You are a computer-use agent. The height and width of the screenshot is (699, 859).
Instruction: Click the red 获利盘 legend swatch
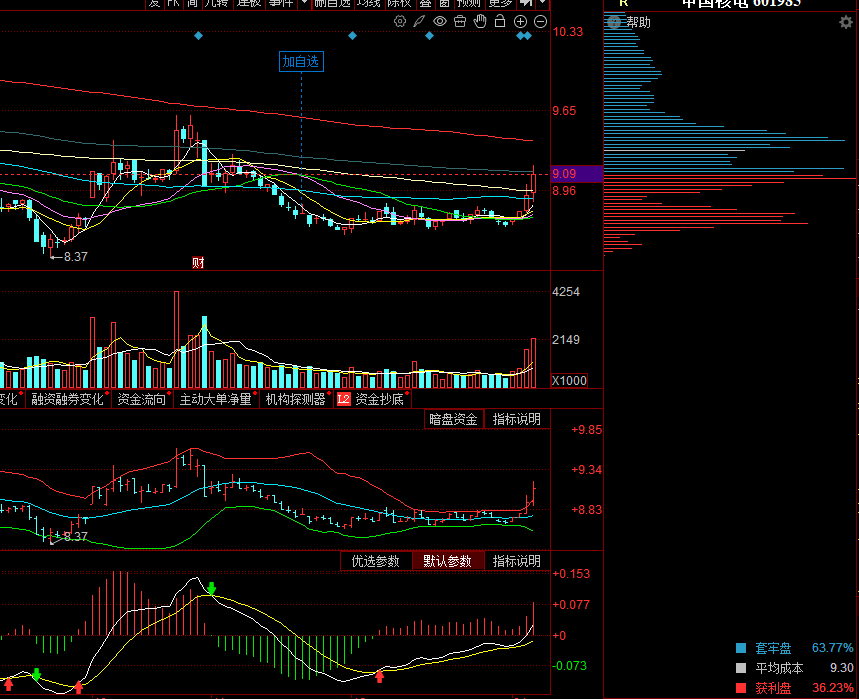741,687
